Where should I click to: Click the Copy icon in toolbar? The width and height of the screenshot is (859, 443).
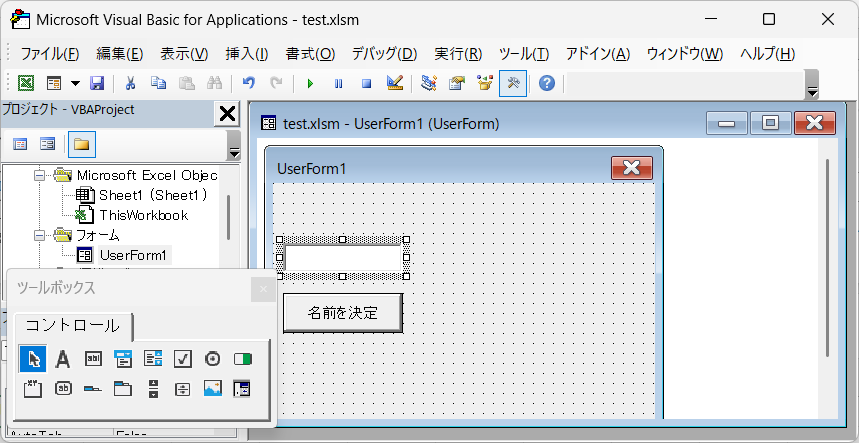tap(158, 83)
